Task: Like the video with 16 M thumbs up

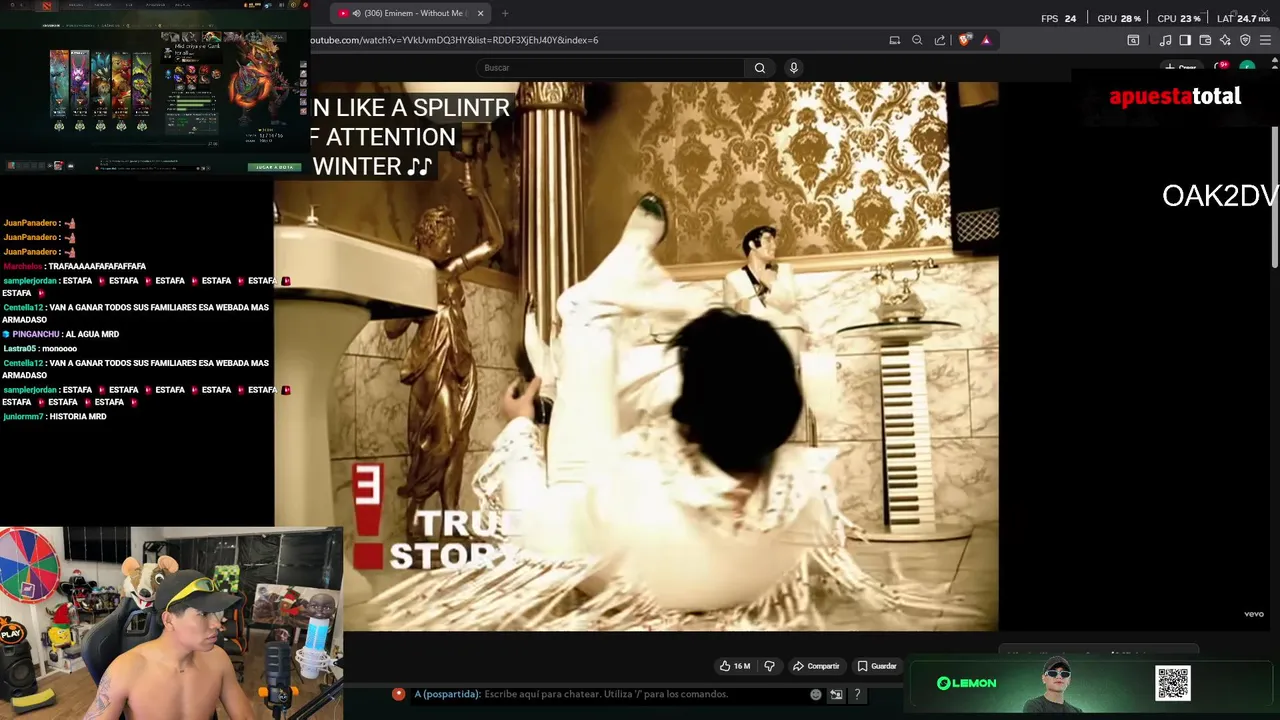Action: point(735,666)
